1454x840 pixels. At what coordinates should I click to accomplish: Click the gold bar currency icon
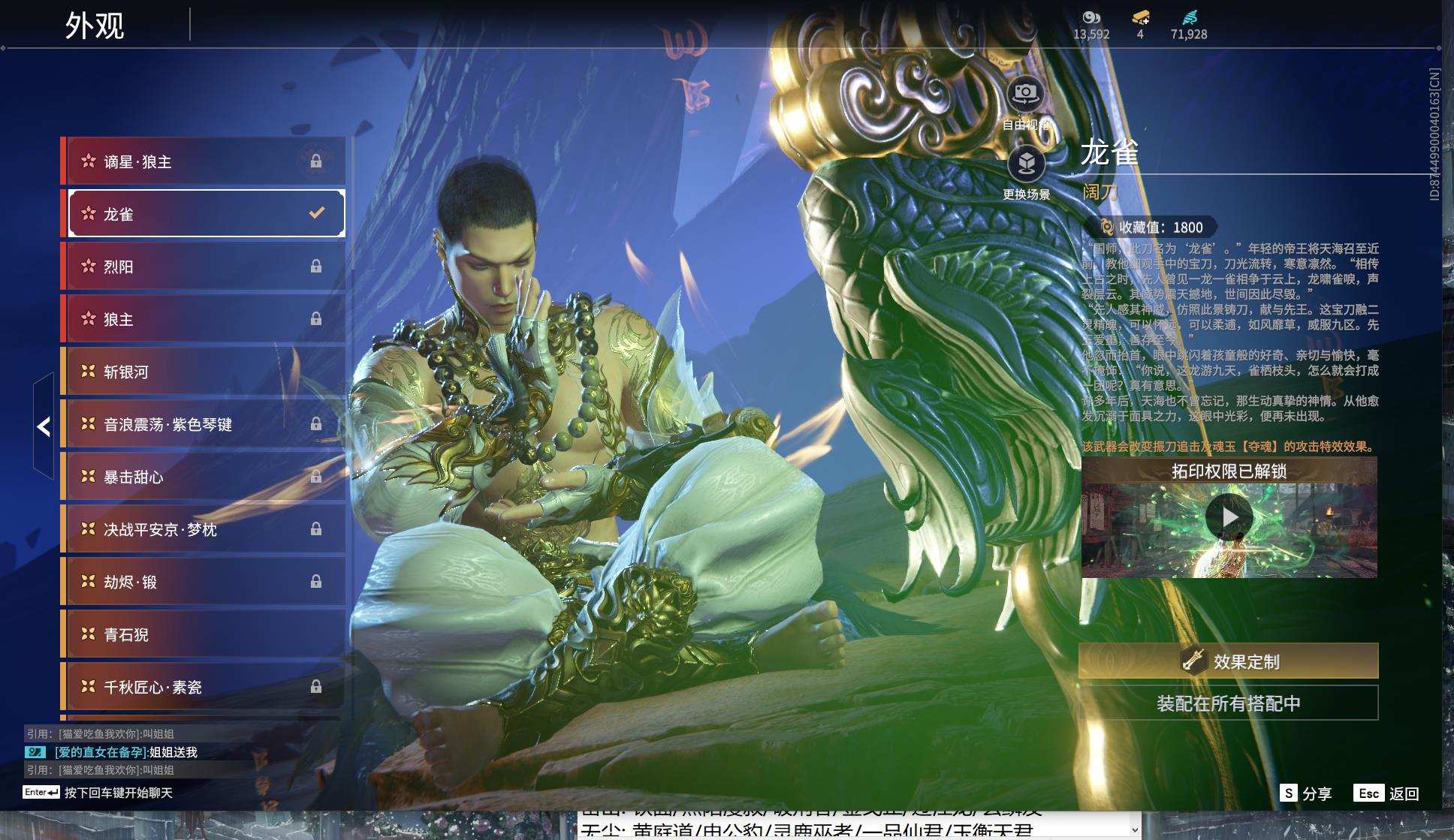pos(1140,17)
